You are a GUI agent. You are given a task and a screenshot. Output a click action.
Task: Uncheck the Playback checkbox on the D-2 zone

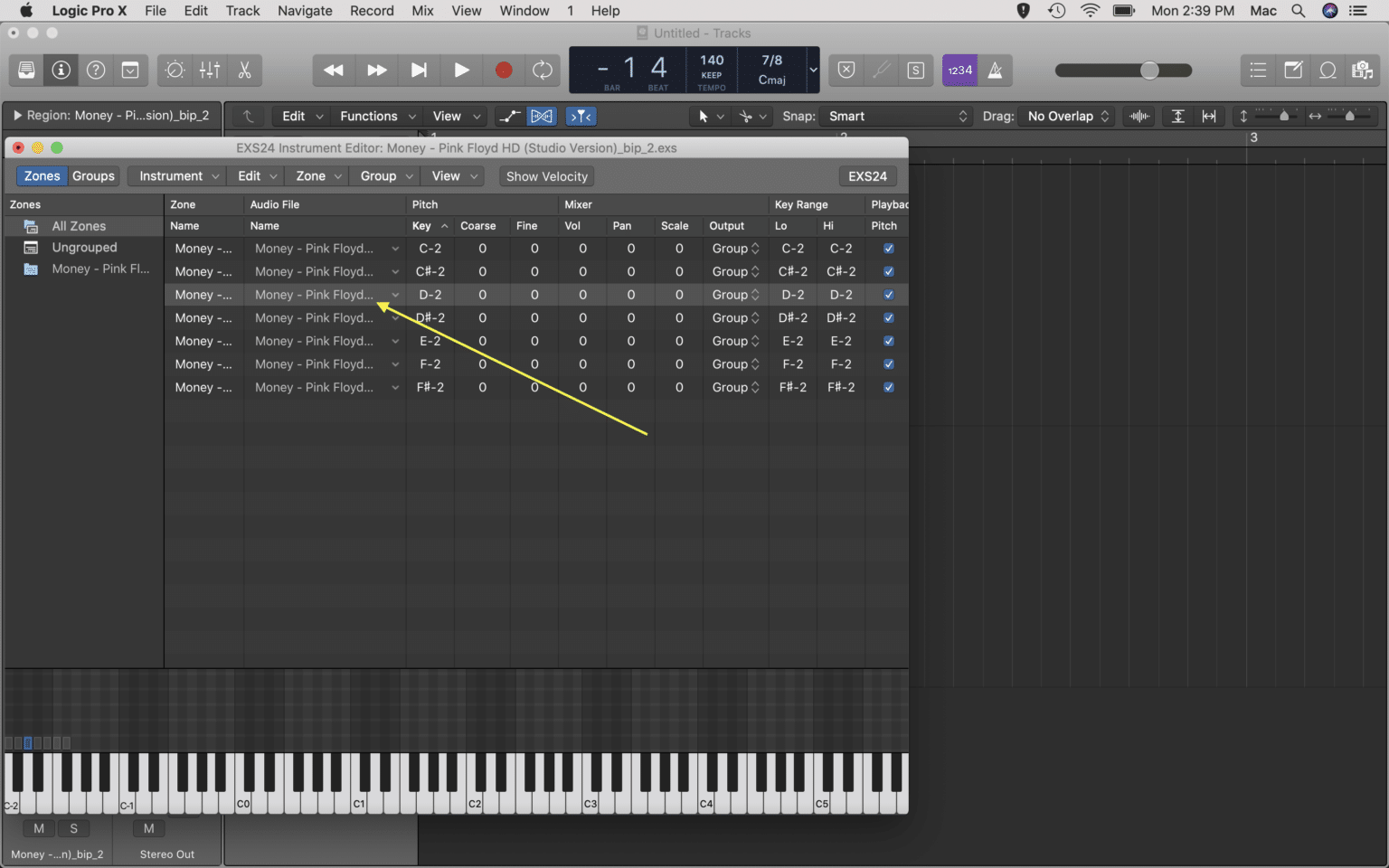pyautogui.click(x=888, y=294)
